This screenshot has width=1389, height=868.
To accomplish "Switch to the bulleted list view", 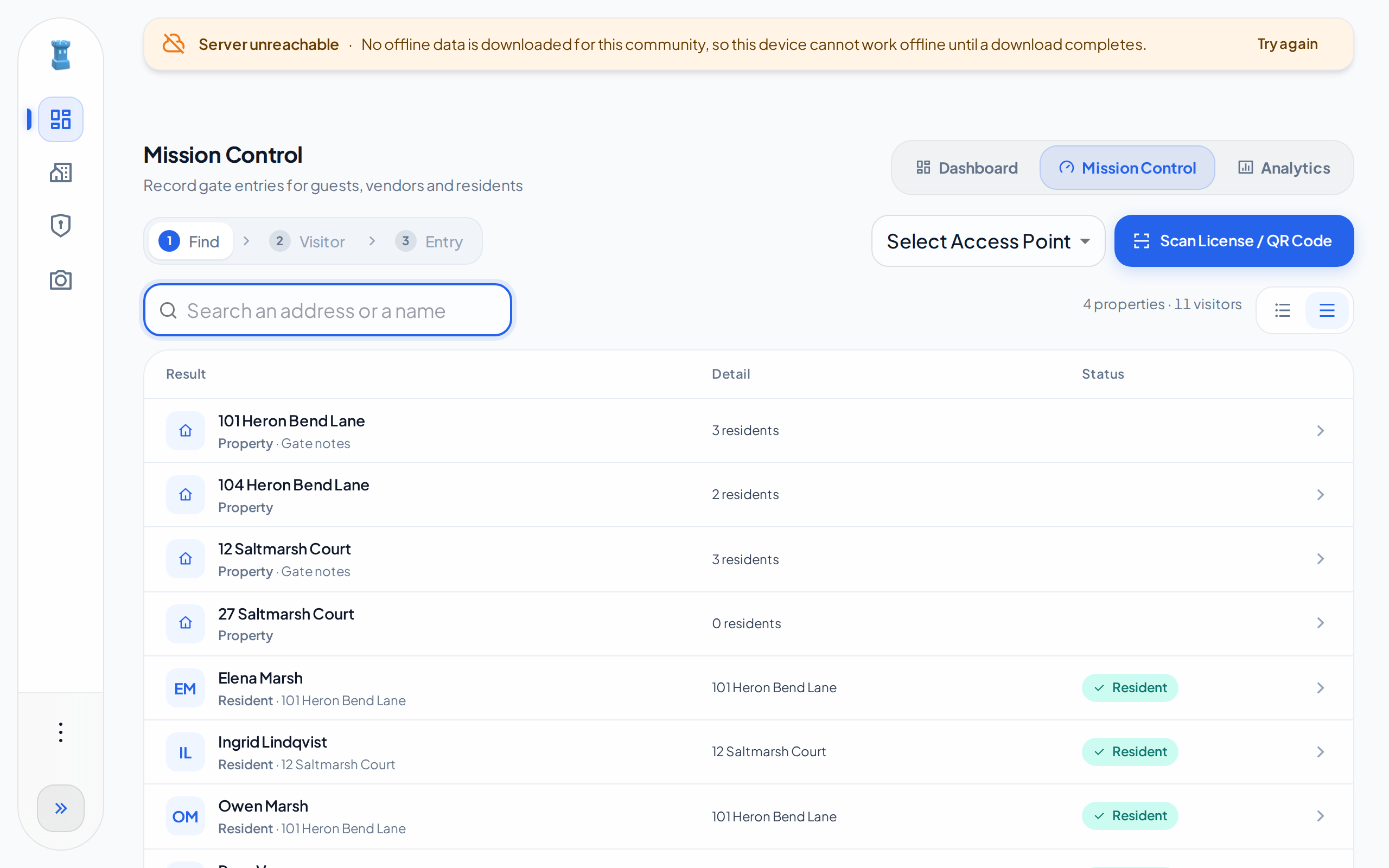I will point(1283,310).
